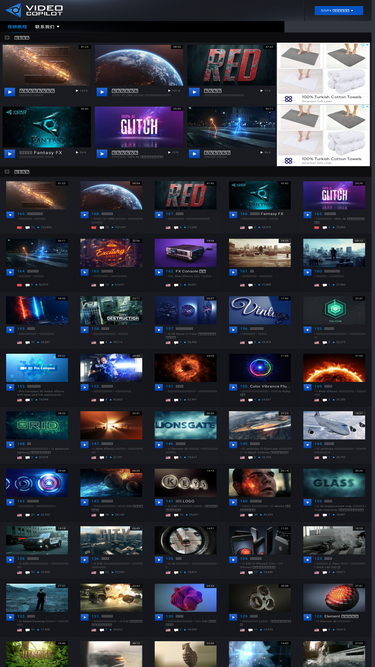Play the large featured Fantasy FX tutorial
Image resolution: width=375 pixels, height=667 pixels.
tap(9, 154)
